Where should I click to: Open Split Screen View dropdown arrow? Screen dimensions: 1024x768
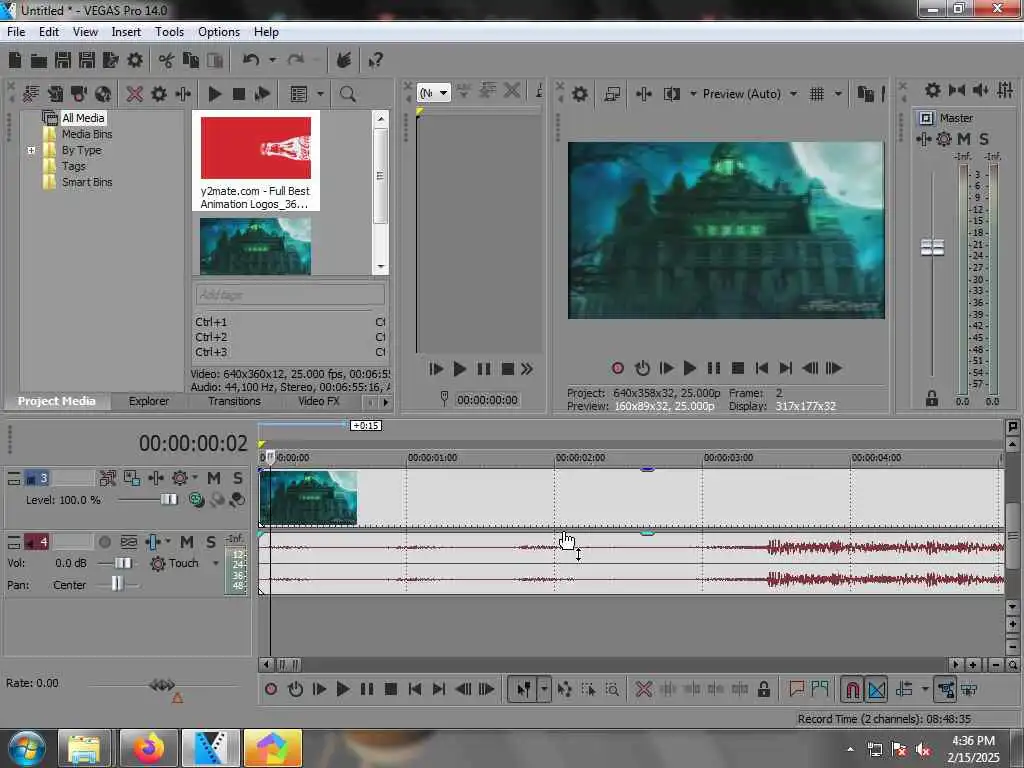coord(693,94)
